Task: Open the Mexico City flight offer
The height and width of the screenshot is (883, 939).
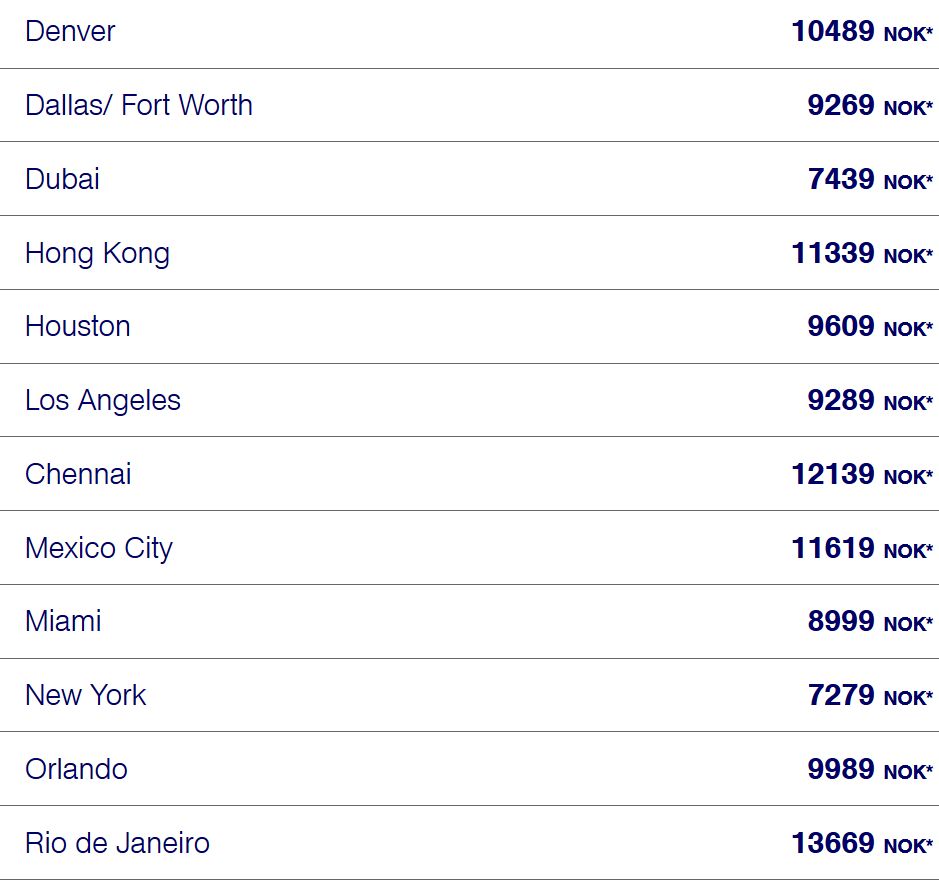Action: (x=470, y=548)
